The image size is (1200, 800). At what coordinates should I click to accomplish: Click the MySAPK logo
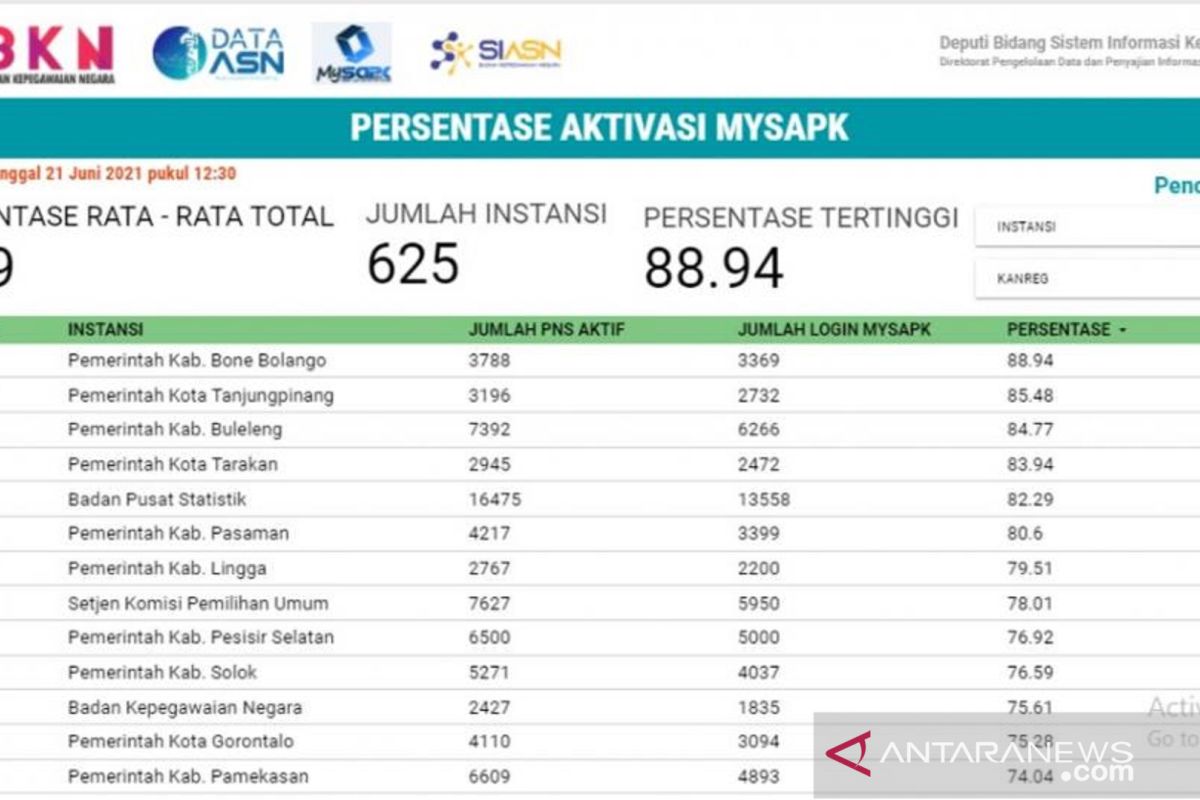pyautogui.click(x=352, y=53)
